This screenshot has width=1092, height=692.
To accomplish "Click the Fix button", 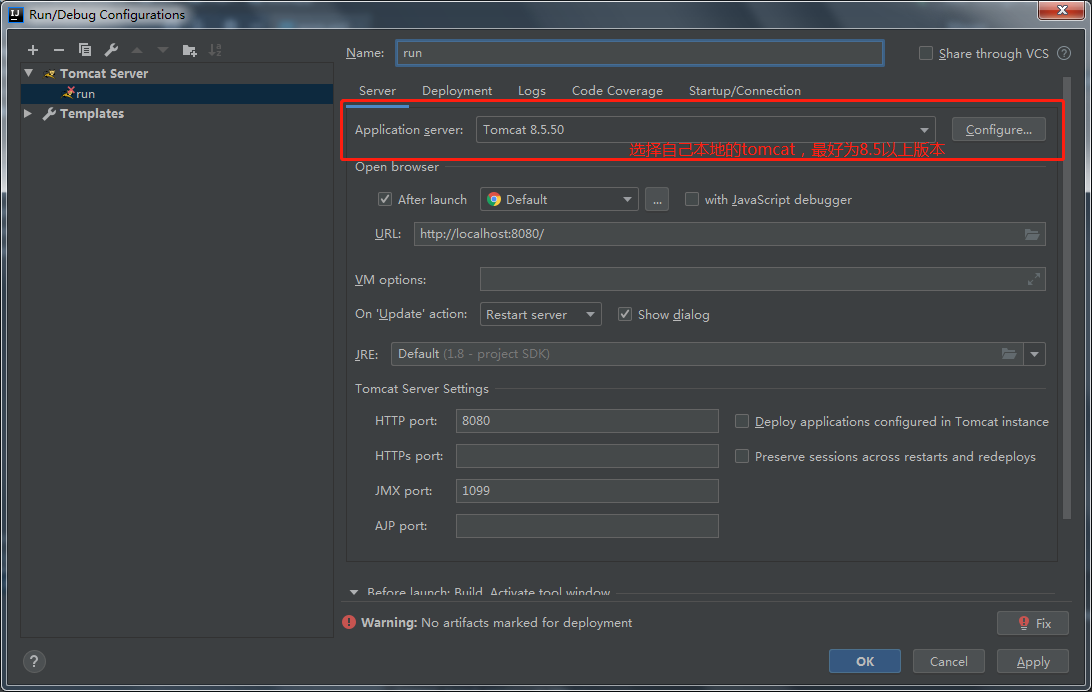I will click(1033, 624).
